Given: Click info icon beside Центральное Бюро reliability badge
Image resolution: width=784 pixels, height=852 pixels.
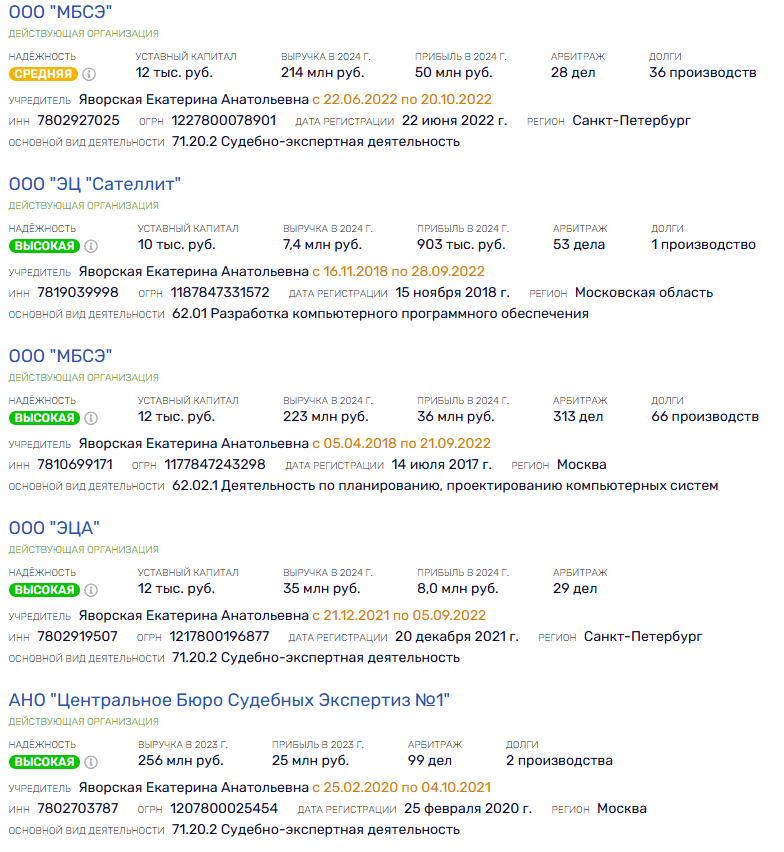Looking at the screenshot, I should 91,762.
